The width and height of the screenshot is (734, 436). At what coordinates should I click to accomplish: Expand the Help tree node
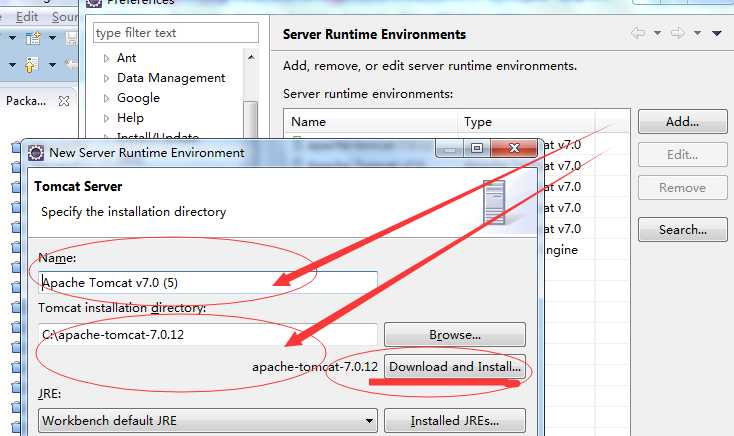pyautogui.click(x=106, y=118)
